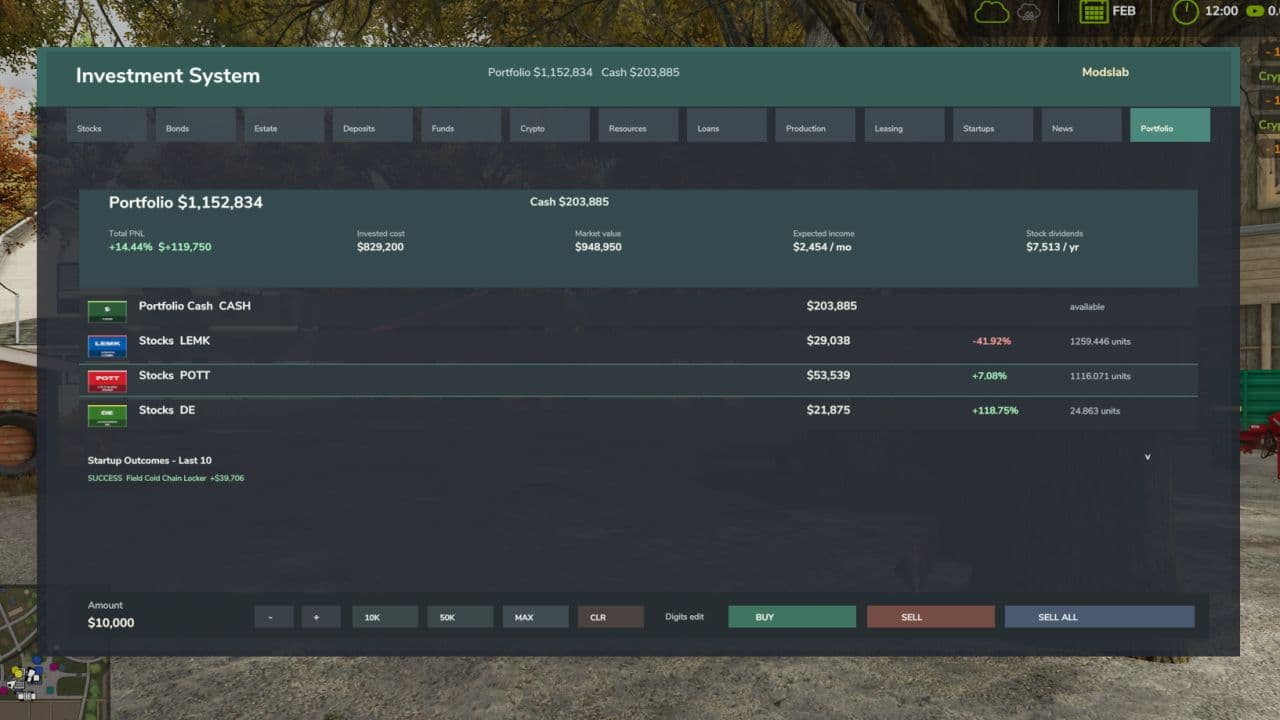Screen dimensions: 1280x720
Task: Click the green BUY button
Action: point(792,617)
